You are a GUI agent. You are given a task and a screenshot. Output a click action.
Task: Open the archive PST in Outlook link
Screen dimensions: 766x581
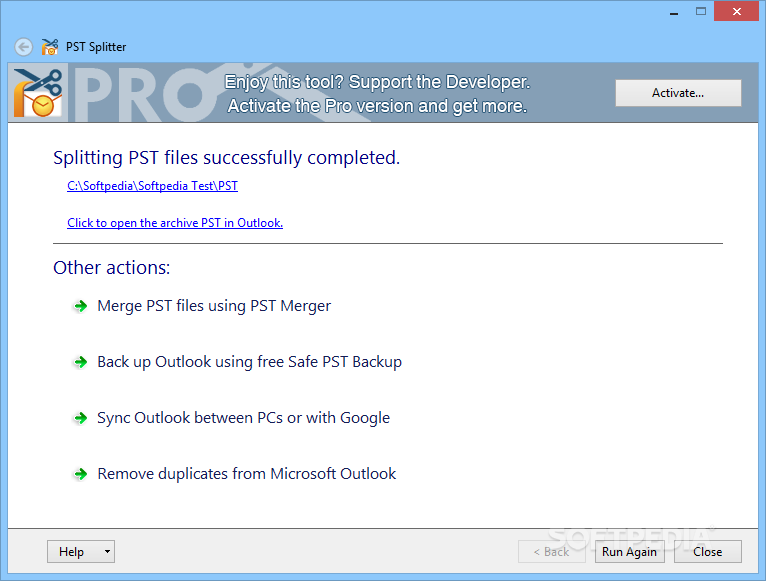pos(175,223)
